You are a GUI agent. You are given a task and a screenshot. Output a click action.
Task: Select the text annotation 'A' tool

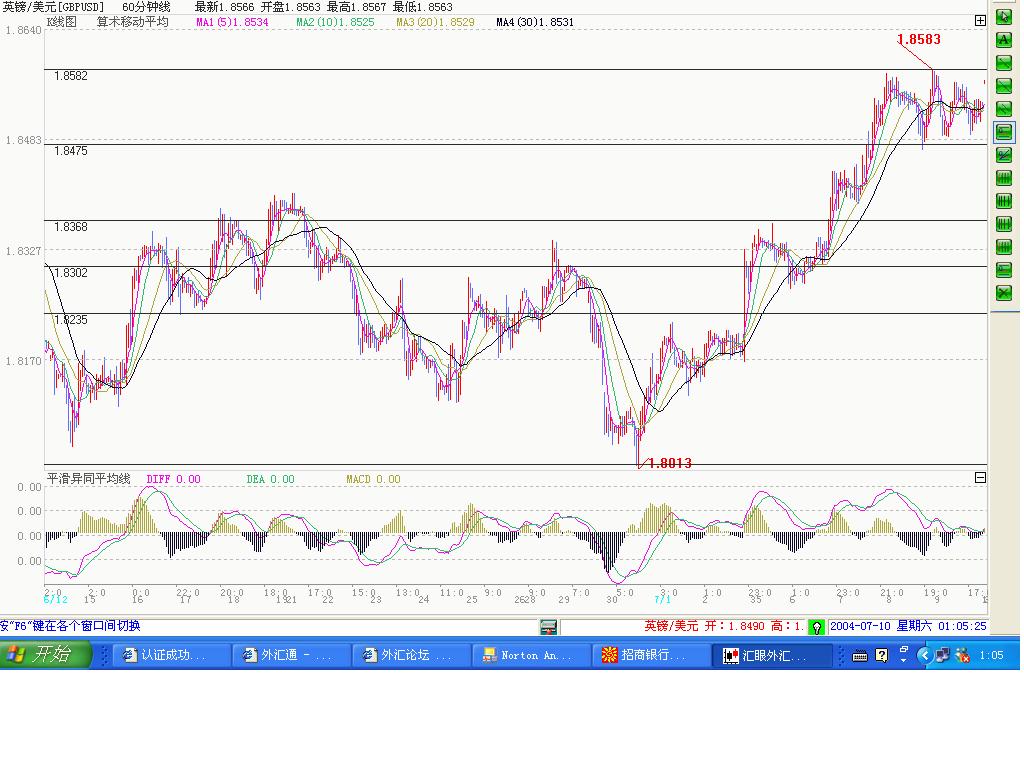[1003, 40]
